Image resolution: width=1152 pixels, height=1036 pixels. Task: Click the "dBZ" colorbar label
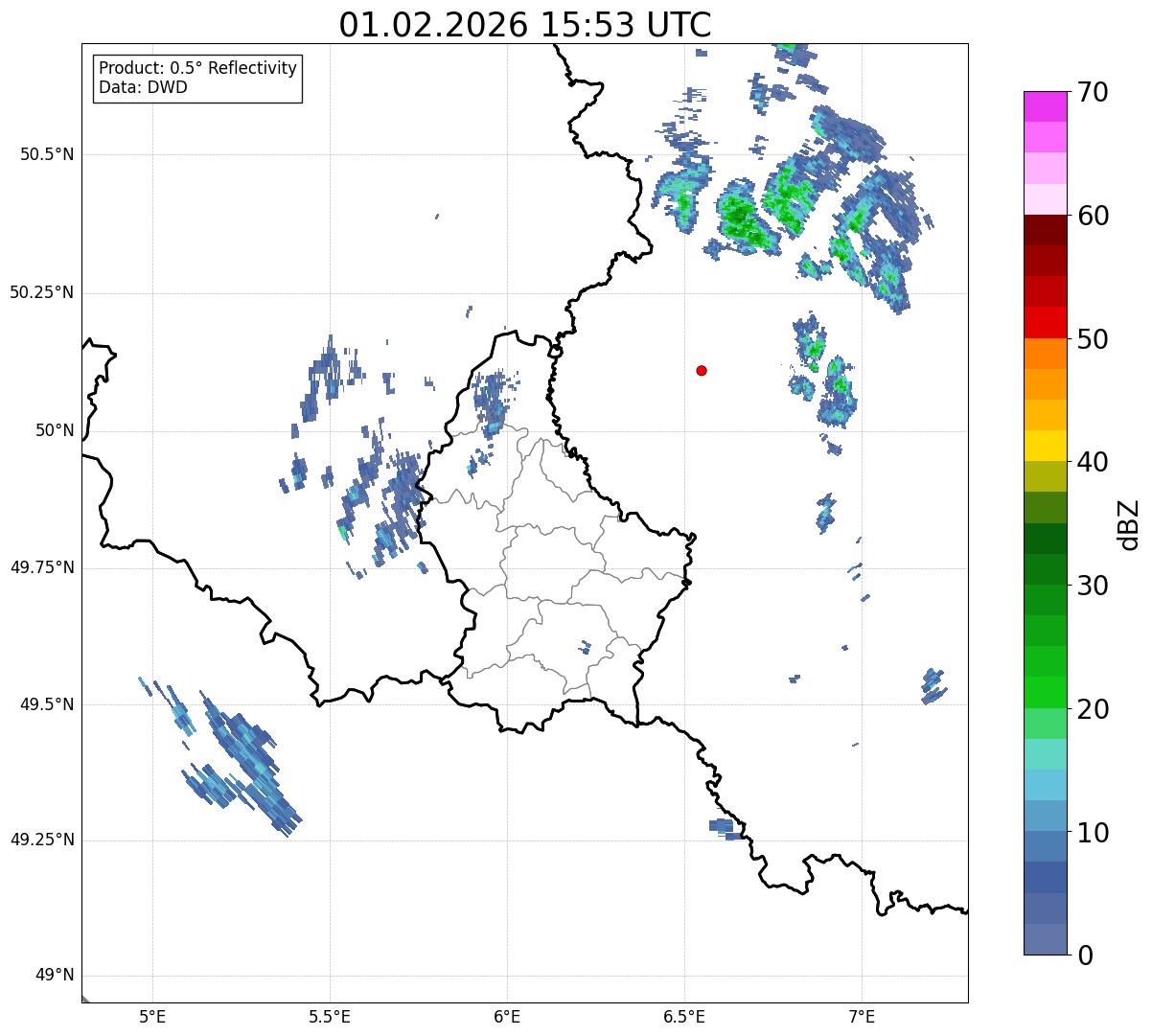(1129, 524)
